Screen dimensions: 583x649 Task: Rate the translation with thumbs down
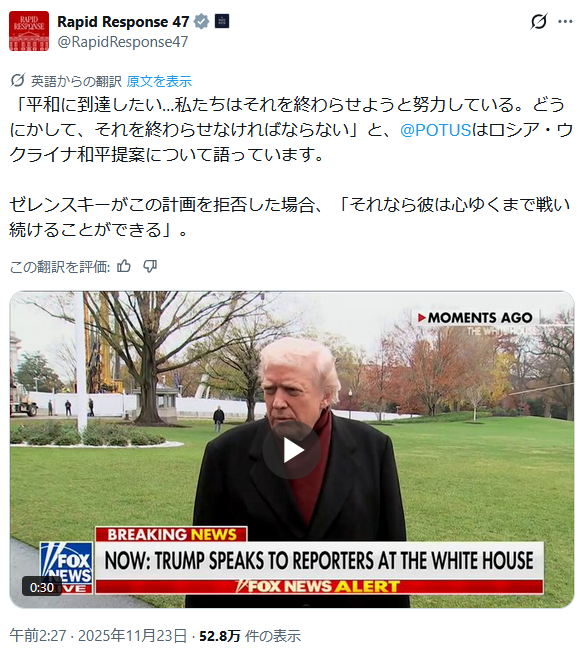(150, 266)
